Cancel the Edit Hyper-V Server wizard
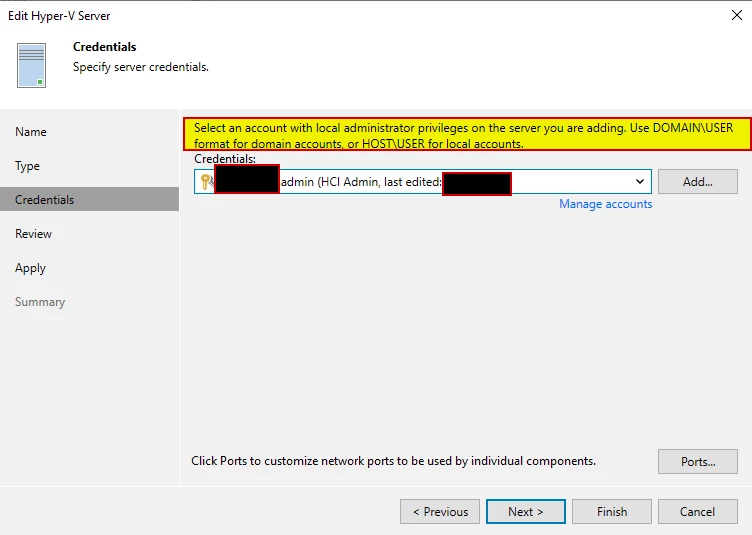Image resolution: width=752 pixels, height=535 pixels. 698,512
